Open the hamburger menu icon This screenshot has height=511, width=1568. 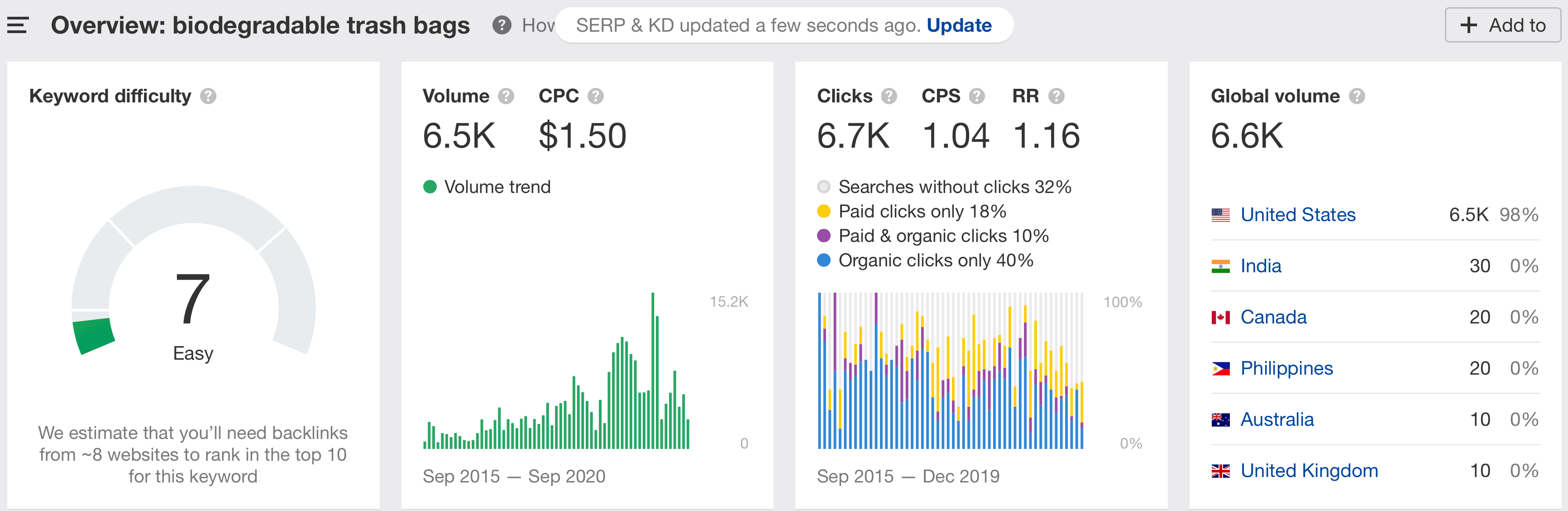(18, 25)
